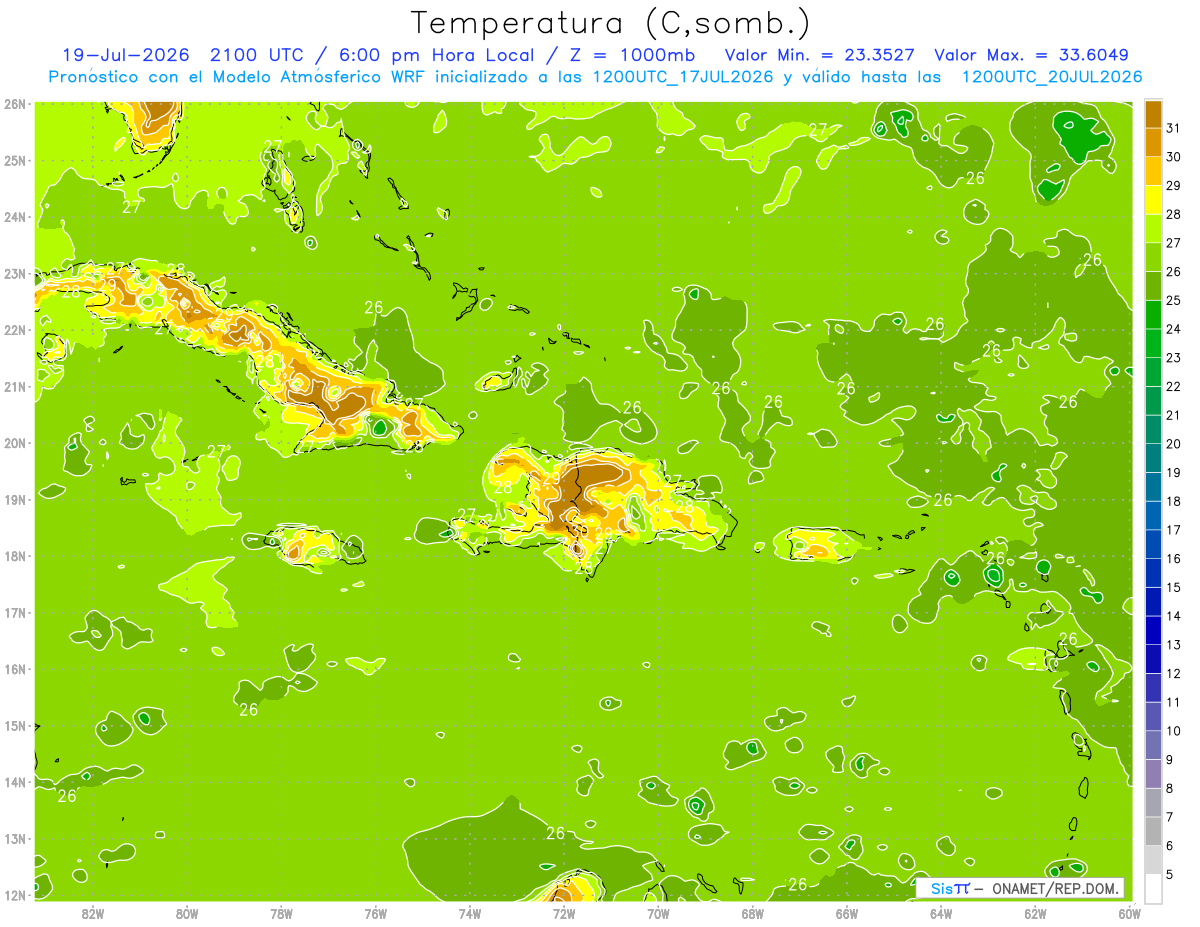Screen dimensions: 1200x927
Task: Click the 18N latitude axis label
Action: click(15, 556)
